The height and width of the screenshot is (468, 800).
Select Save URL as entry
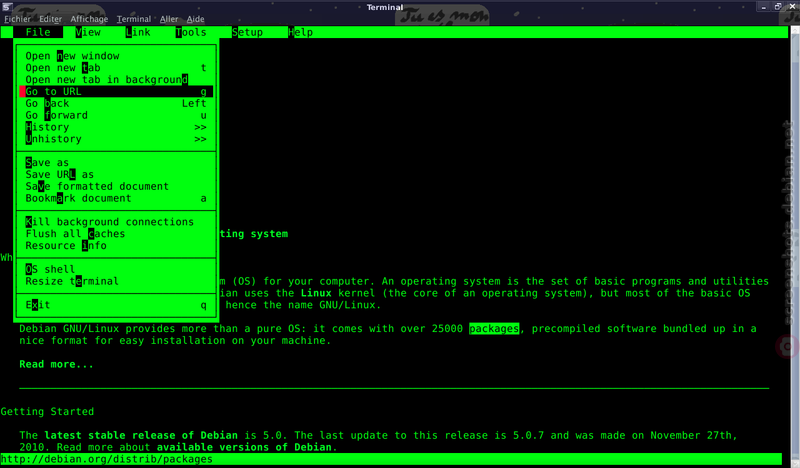tap(116, 175)
